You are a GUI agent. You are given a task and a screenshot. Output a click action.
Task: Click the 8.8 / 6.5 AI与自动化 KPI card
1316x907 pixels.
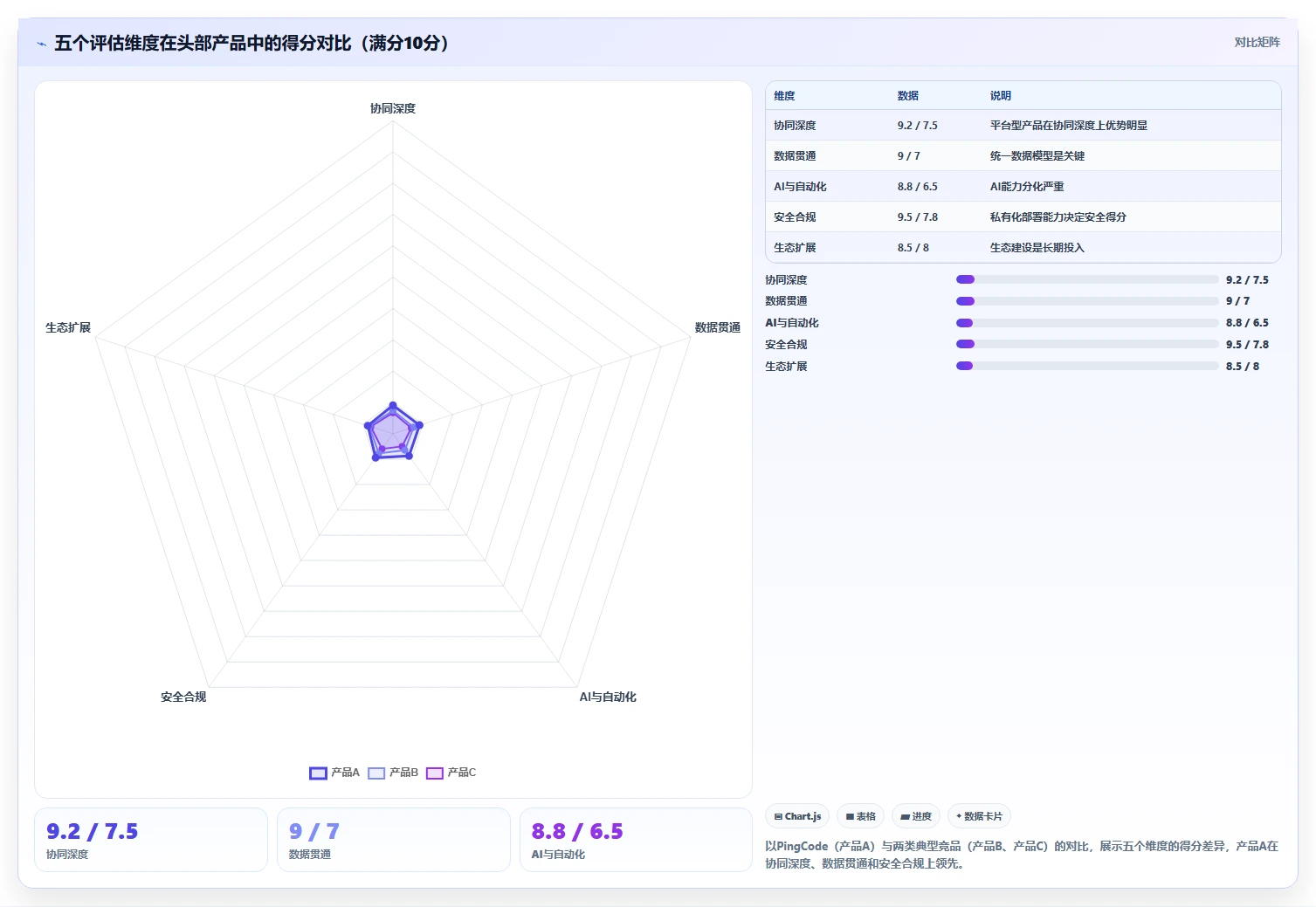pyautogui.click(x=636, y=840)
